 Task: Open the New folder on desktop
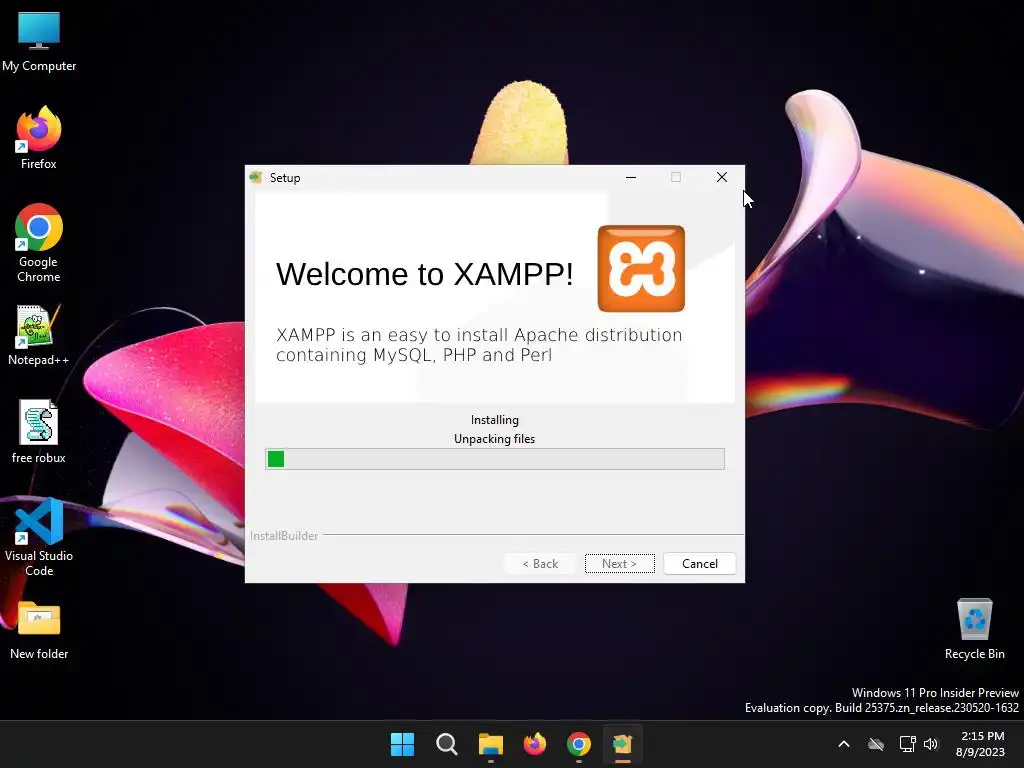pyautogui.click(x=39, y=630)
